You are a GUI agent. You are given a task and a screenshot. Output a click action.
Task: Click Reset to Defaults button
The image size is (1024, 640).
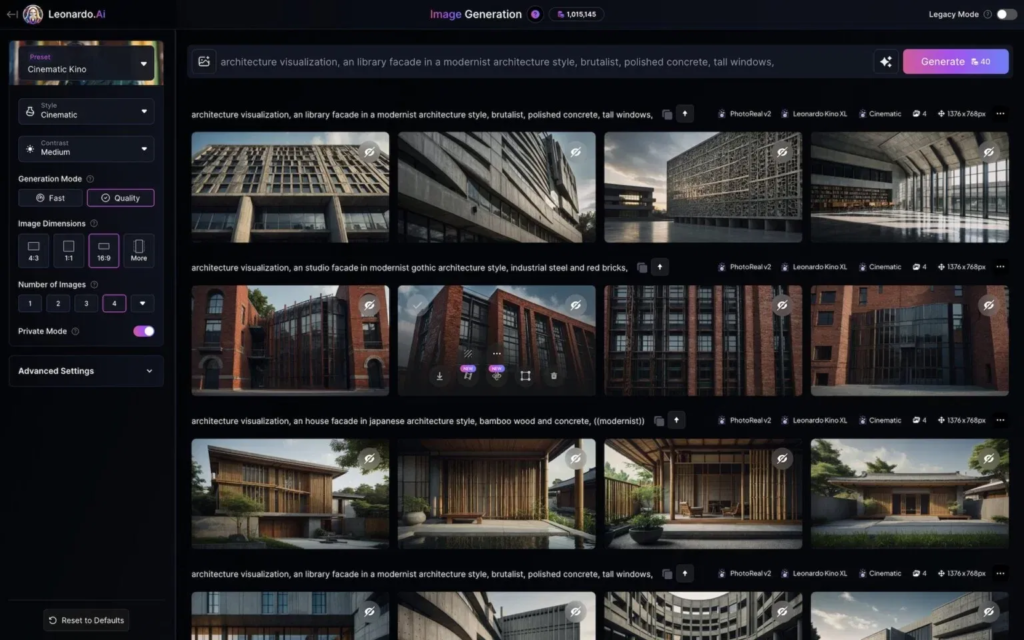(86, 620)
